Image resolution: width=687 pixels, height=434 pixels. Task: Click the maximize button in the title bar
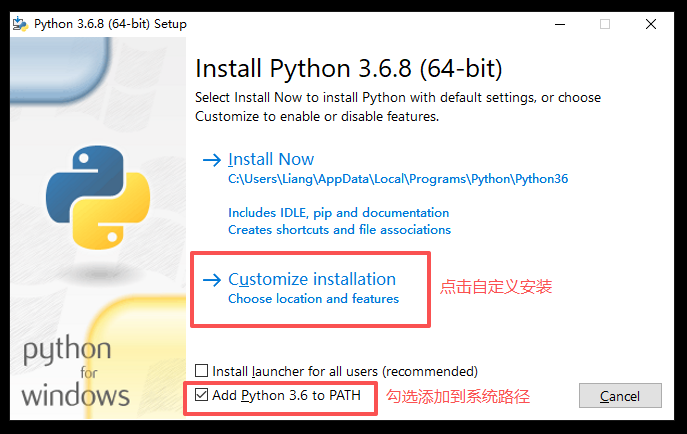pos(605,24)
